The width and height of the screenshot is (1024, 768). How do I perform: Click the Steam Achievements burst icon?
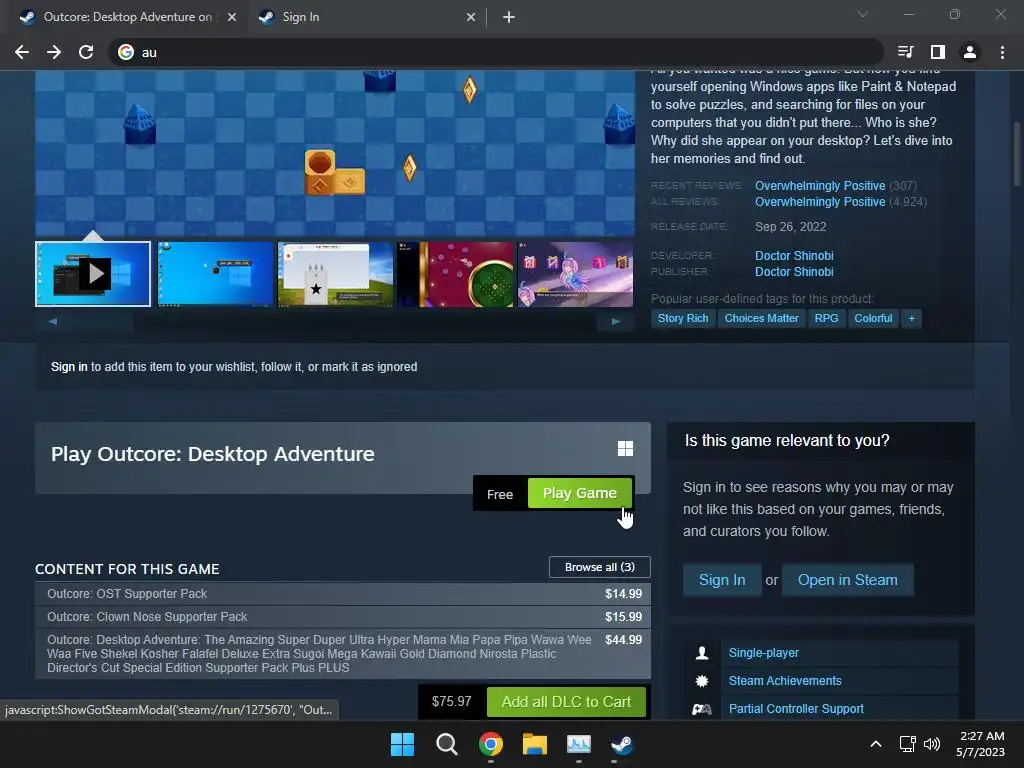(702, 681)
